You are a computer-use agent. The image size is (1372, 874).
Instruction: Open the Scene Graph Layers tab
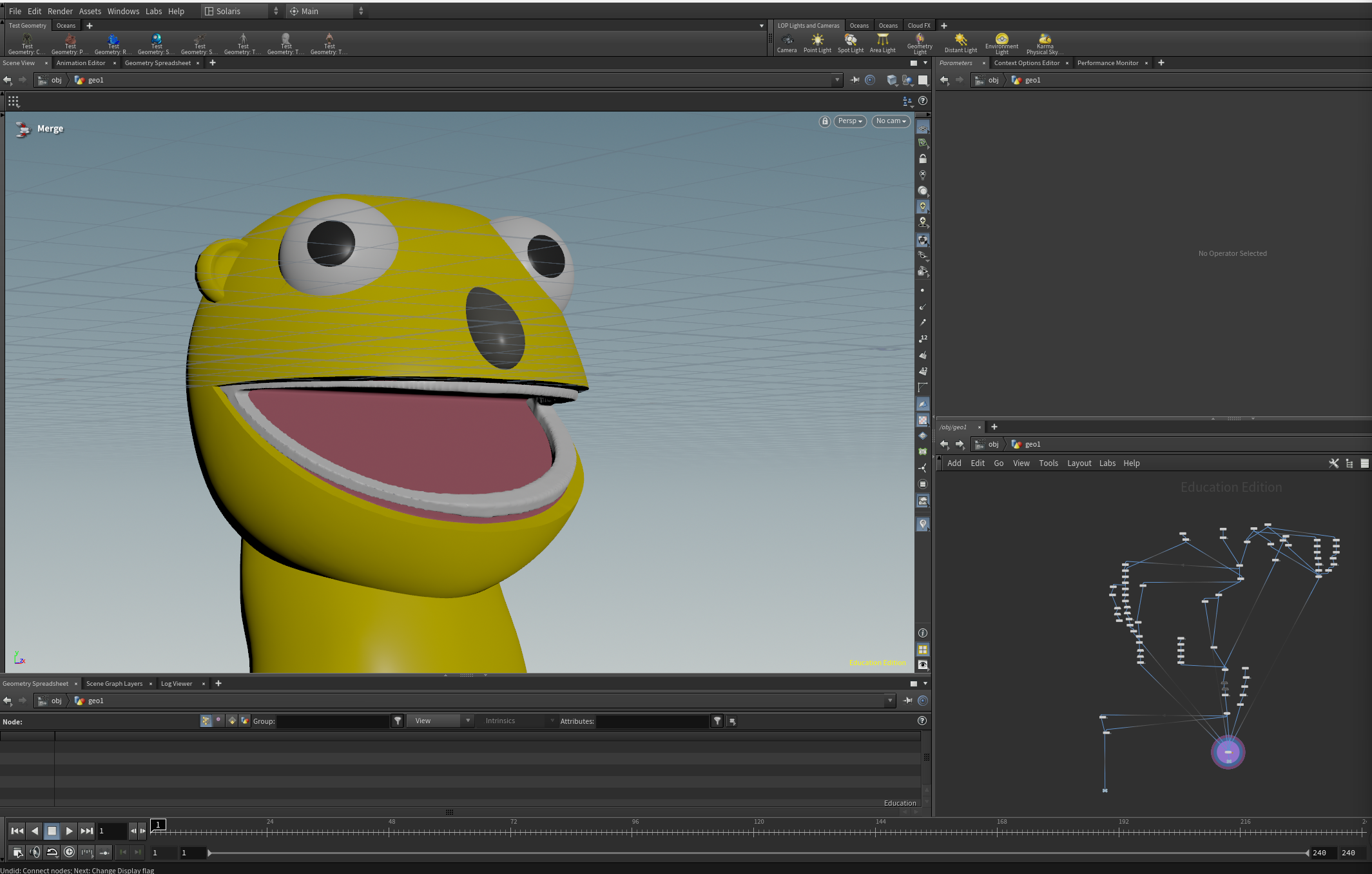click(114, 684)
